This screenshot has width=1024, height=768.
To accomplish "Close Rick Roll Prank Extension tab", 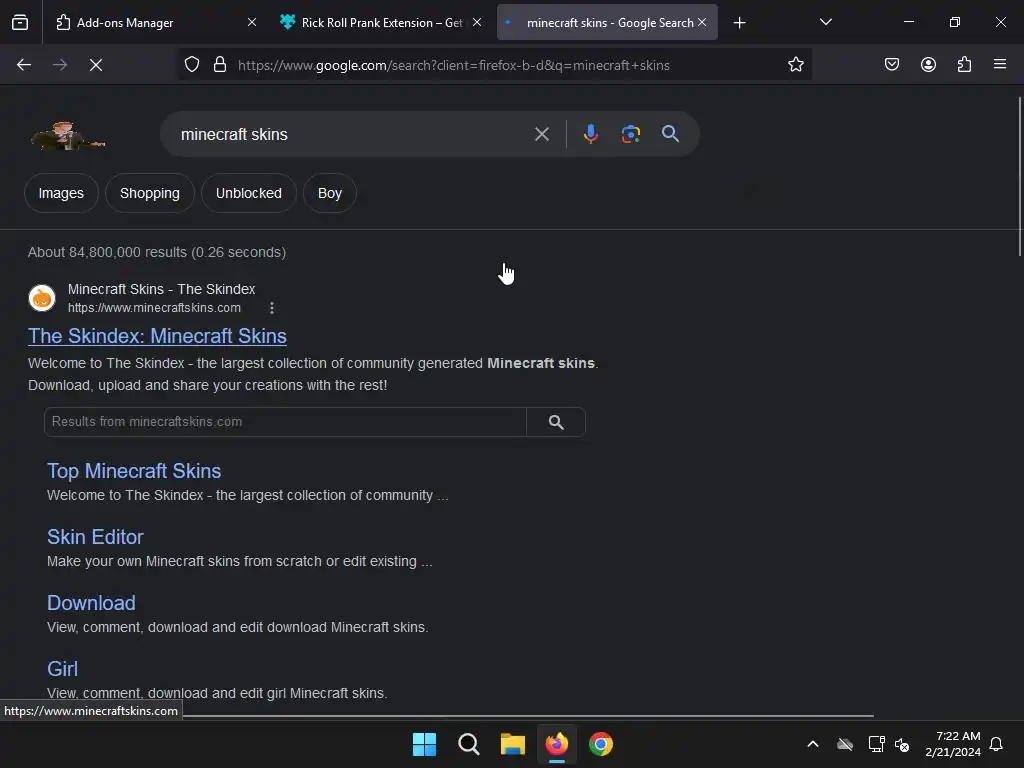I will click(477, 22).
